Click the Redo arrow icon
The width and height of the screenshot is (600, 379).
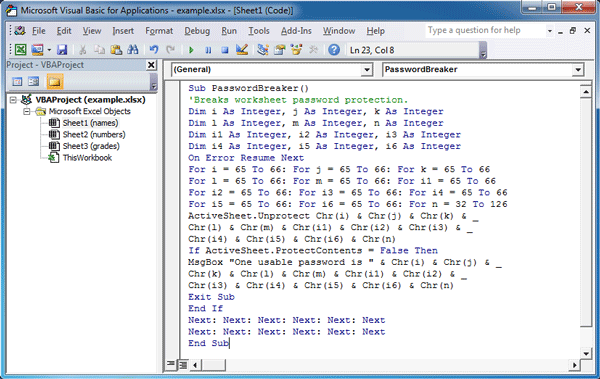click(170, 50)
